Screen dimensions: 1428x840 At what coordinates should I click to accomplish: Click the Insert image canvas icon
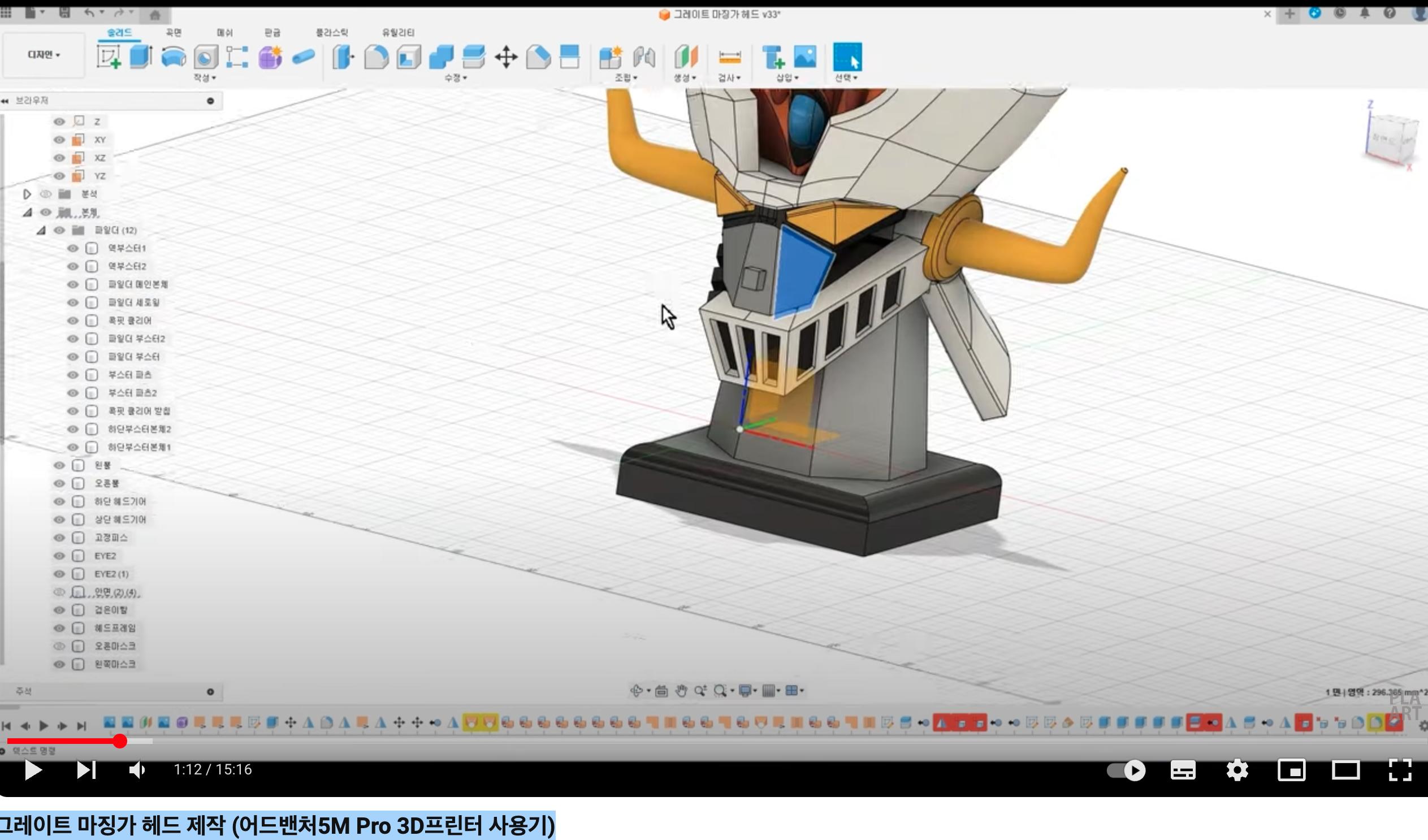[805, 57]
